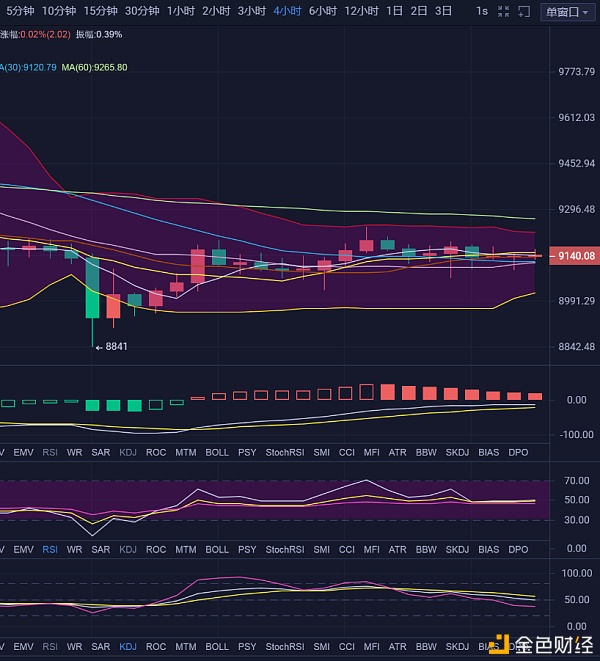This screenshot has height=661, width=600.
Task: Select BOLL in the row under MACD panel
Action: (x=217, y=452)
